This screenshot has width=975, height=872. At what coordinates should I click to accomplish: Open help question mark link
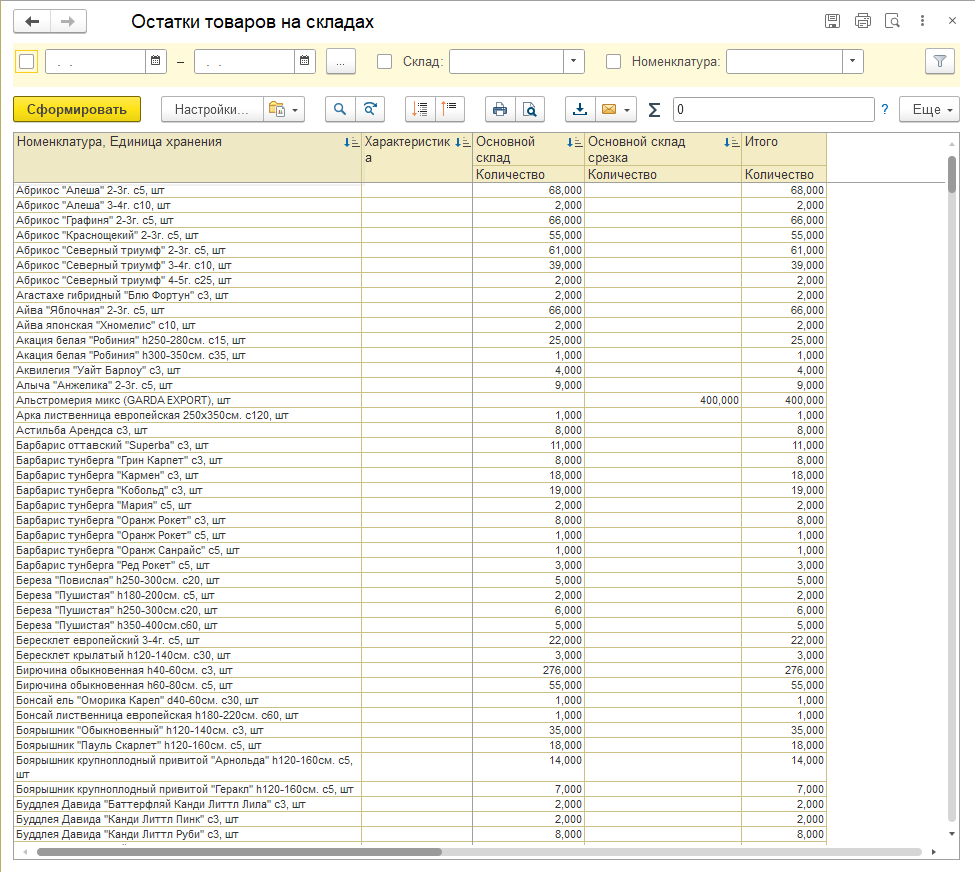coord(885,110)
